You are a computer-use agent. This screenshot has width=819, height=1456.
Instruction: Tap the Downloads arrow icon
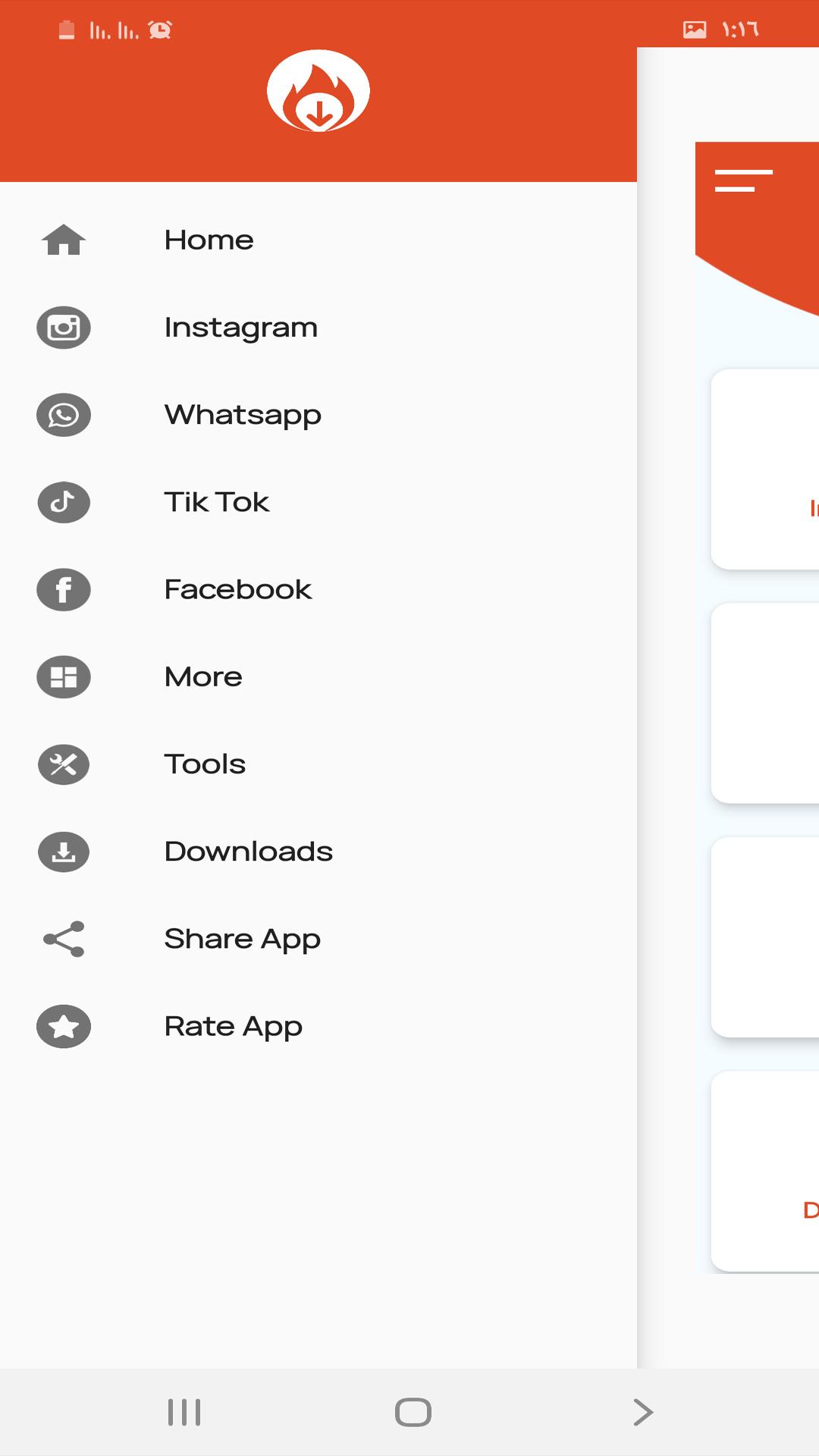click(64, 852)
